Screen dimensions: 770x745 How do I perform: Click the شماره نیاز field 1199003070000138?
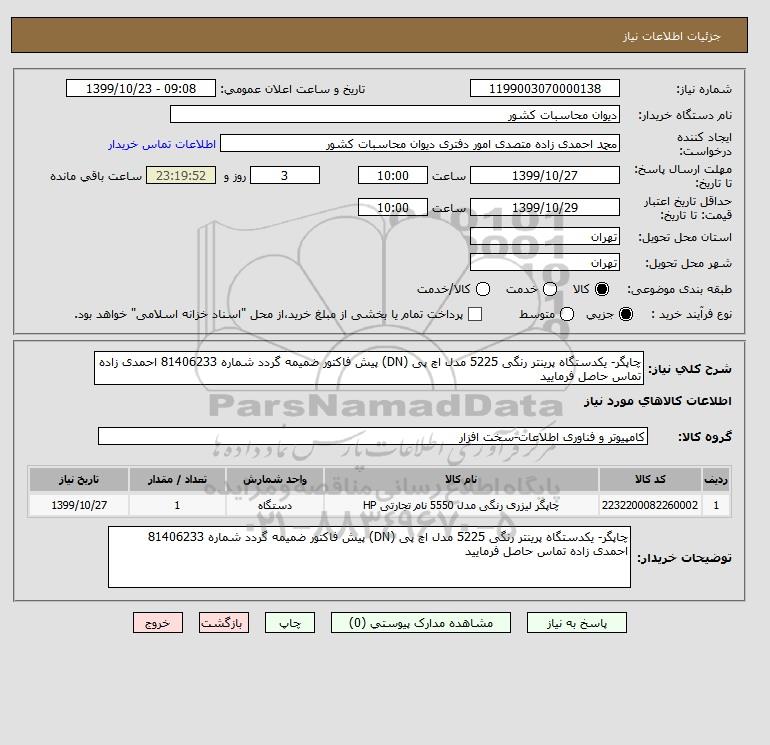545,88
